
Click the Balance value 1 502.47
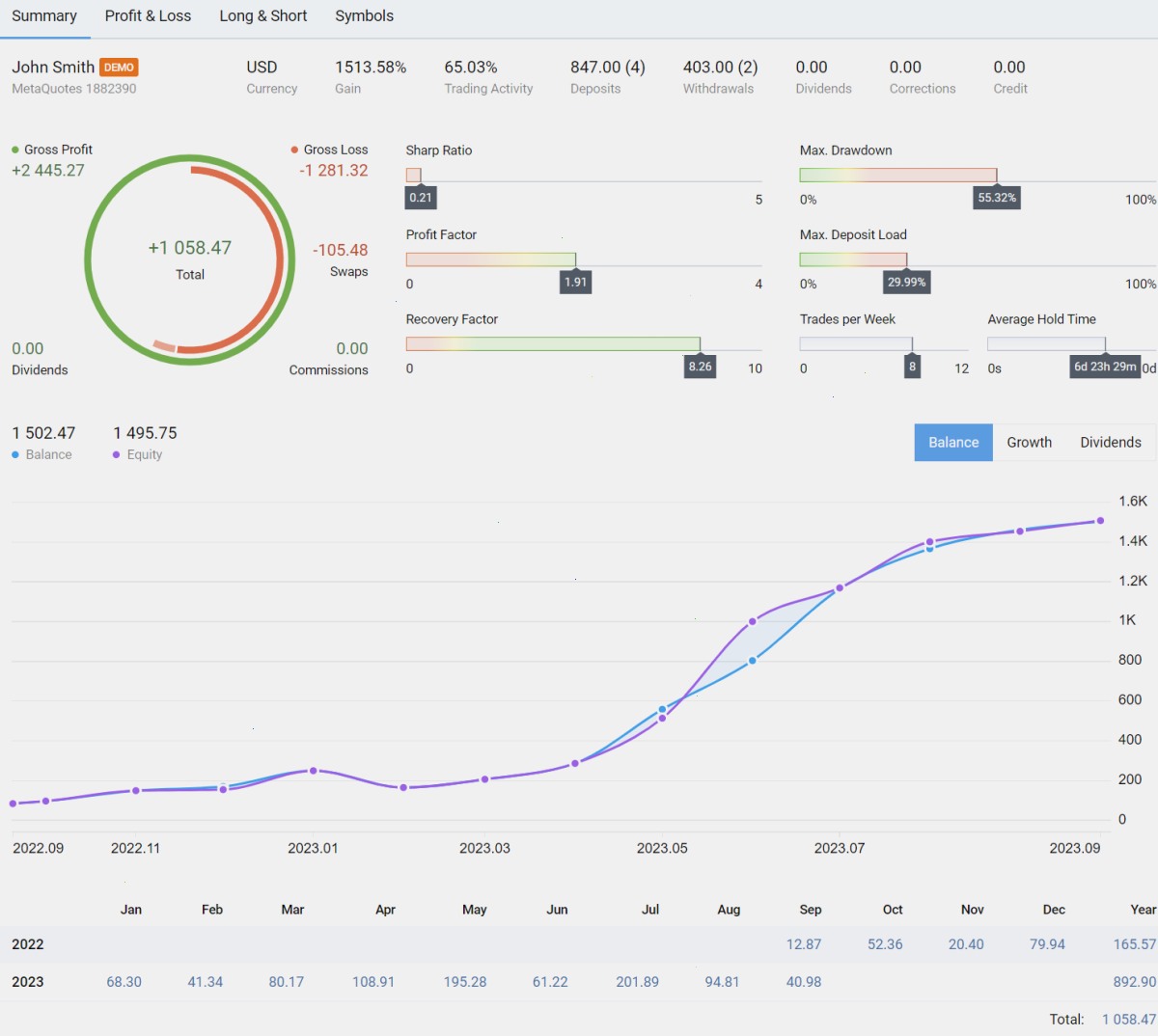tap(43, 433)
